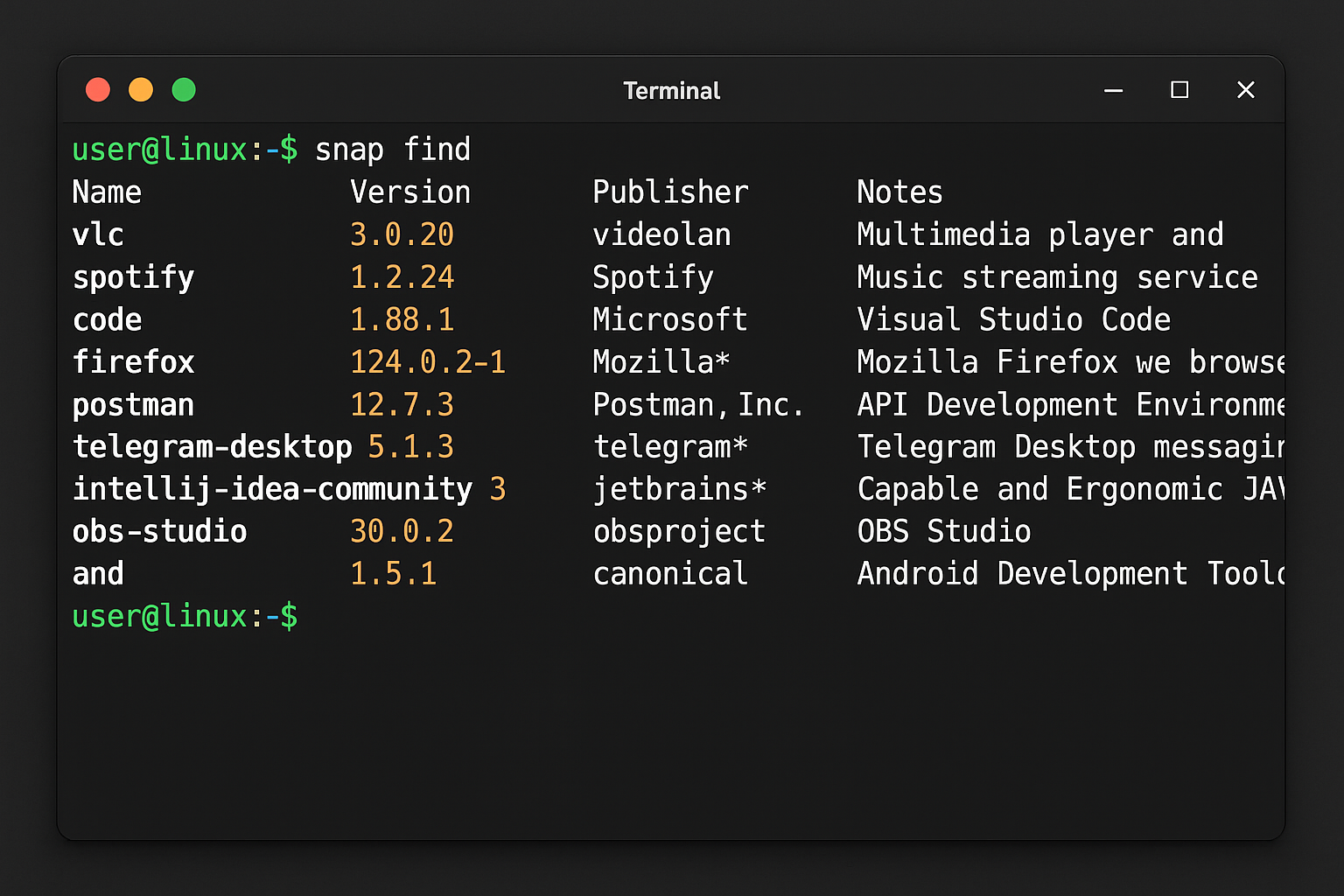
Task: Select the Microsoft publisher text
Action: tap(670, 319)
